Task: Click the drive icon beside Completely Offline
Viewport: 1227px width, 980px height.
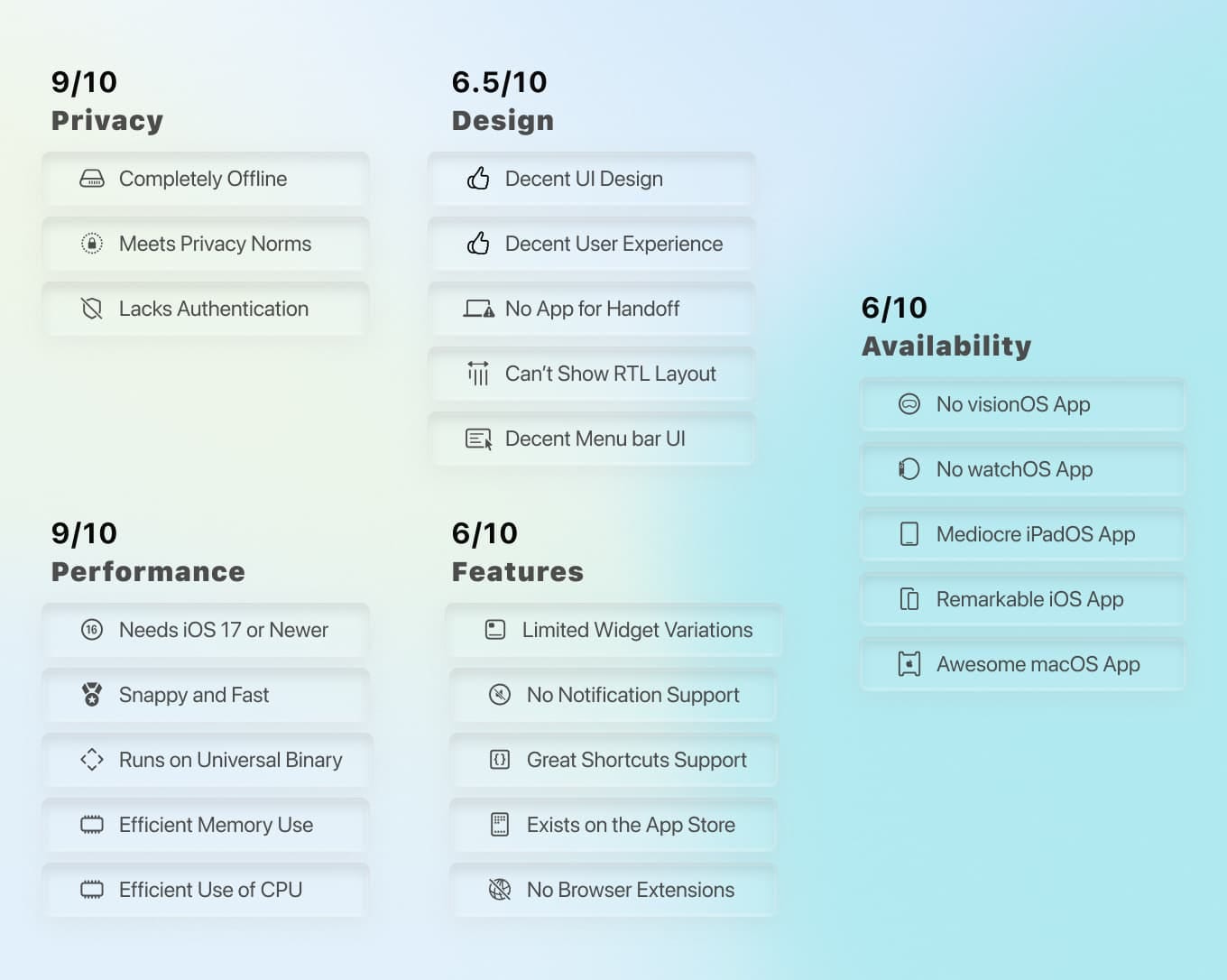Action: pos(92,179)
